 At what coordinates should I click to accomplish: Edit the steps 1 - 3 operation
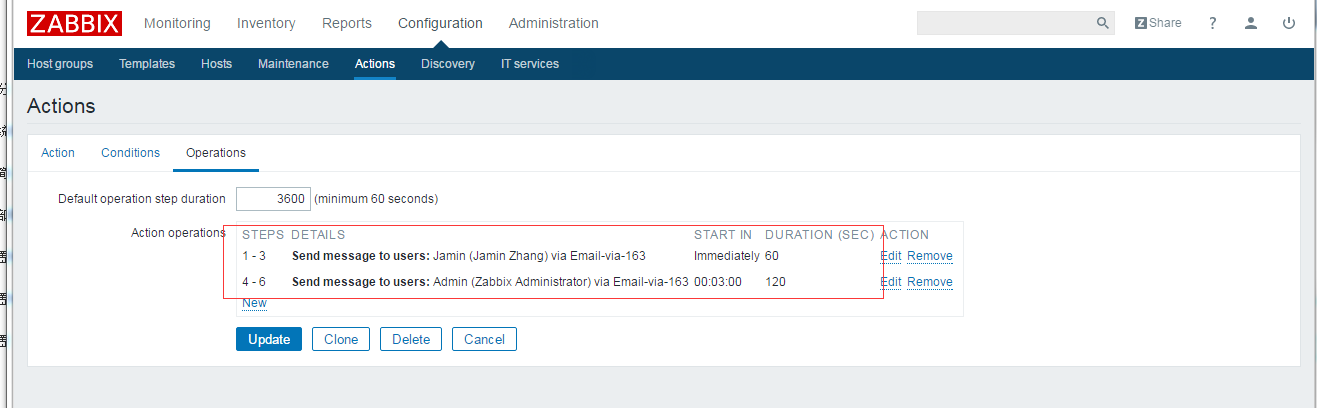pos(891,256)
